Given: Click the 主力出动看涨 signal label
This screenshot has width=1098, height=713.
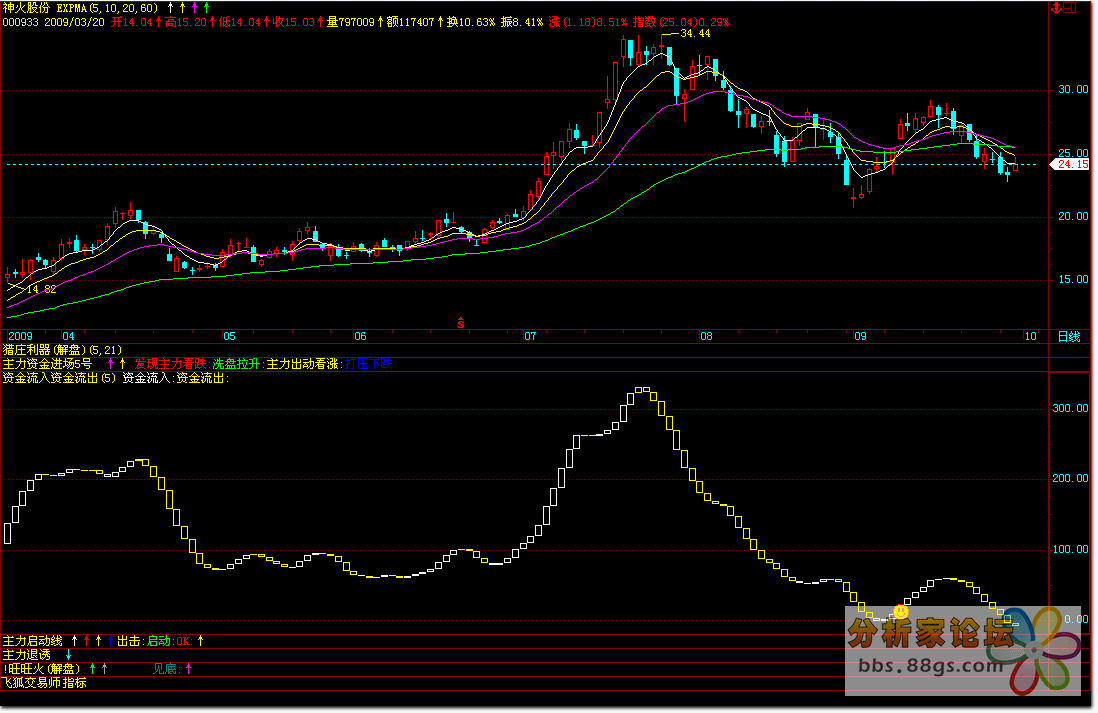Looking at the screenshot, I should click(303, 364).
